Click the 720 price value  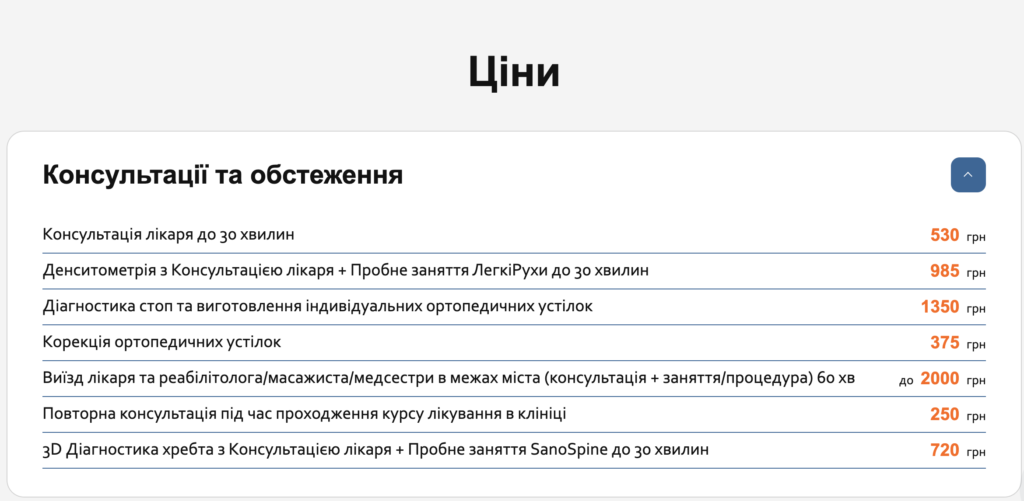(x=944, y=451)
